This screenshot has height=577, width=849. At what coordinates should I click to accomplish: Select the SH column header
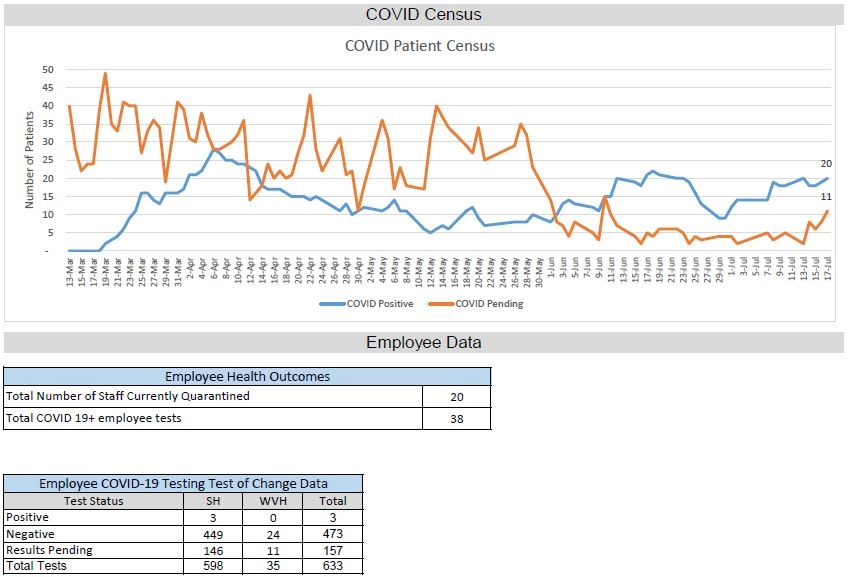coord(211,501)
